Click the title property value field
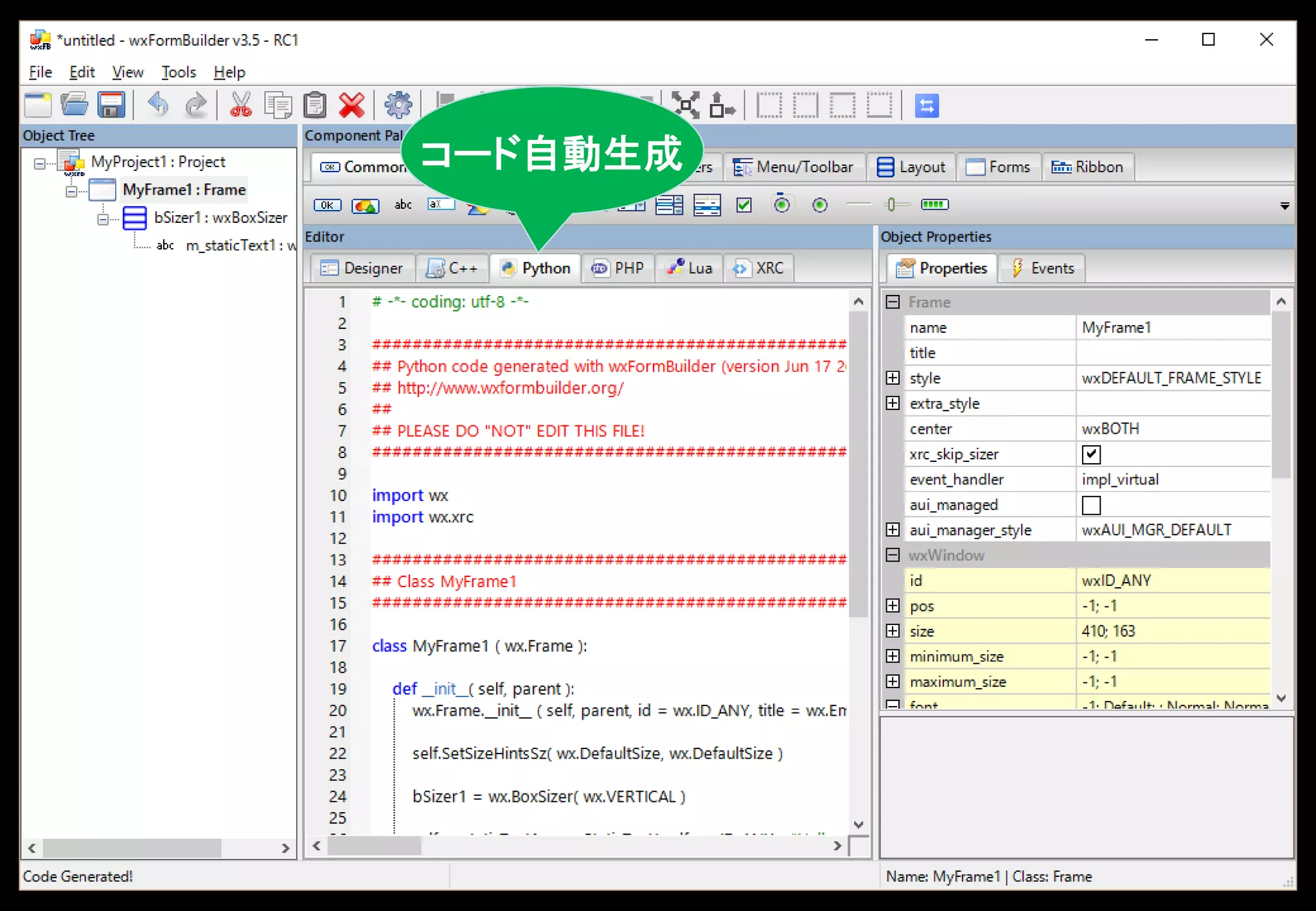The width and height of the screenshot is (1316, 911). click(x=1172, y=353)
